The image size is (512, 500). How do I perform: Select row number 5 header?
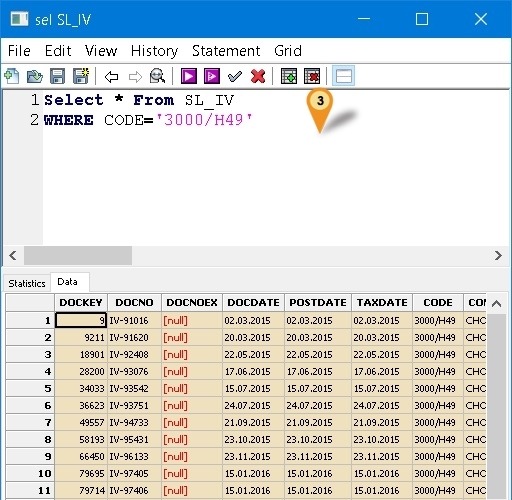[30, 388]
